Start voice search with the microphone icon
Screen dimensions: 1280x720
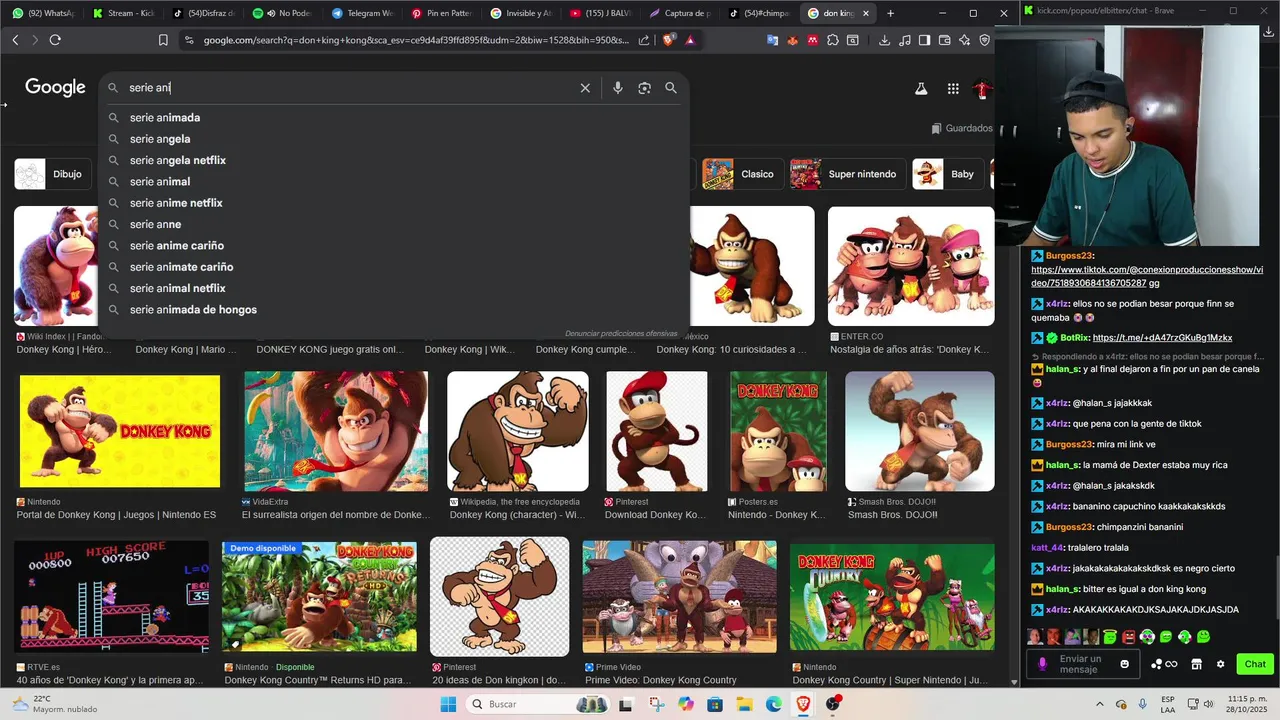click(618, 88)
